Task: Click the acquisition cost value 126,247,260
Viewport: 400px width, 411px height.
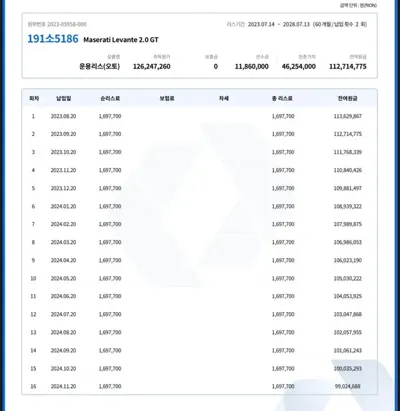Action: 152,66
